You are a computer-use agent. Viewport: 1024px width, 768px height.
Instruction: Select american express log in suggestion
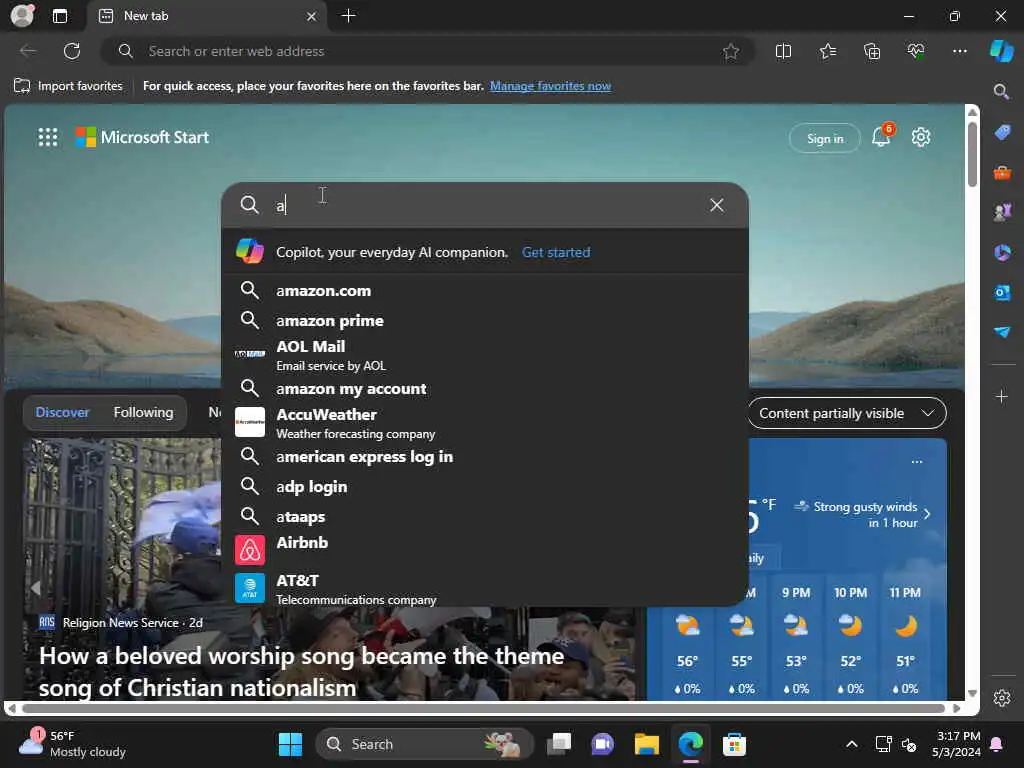tap(485, 456)
